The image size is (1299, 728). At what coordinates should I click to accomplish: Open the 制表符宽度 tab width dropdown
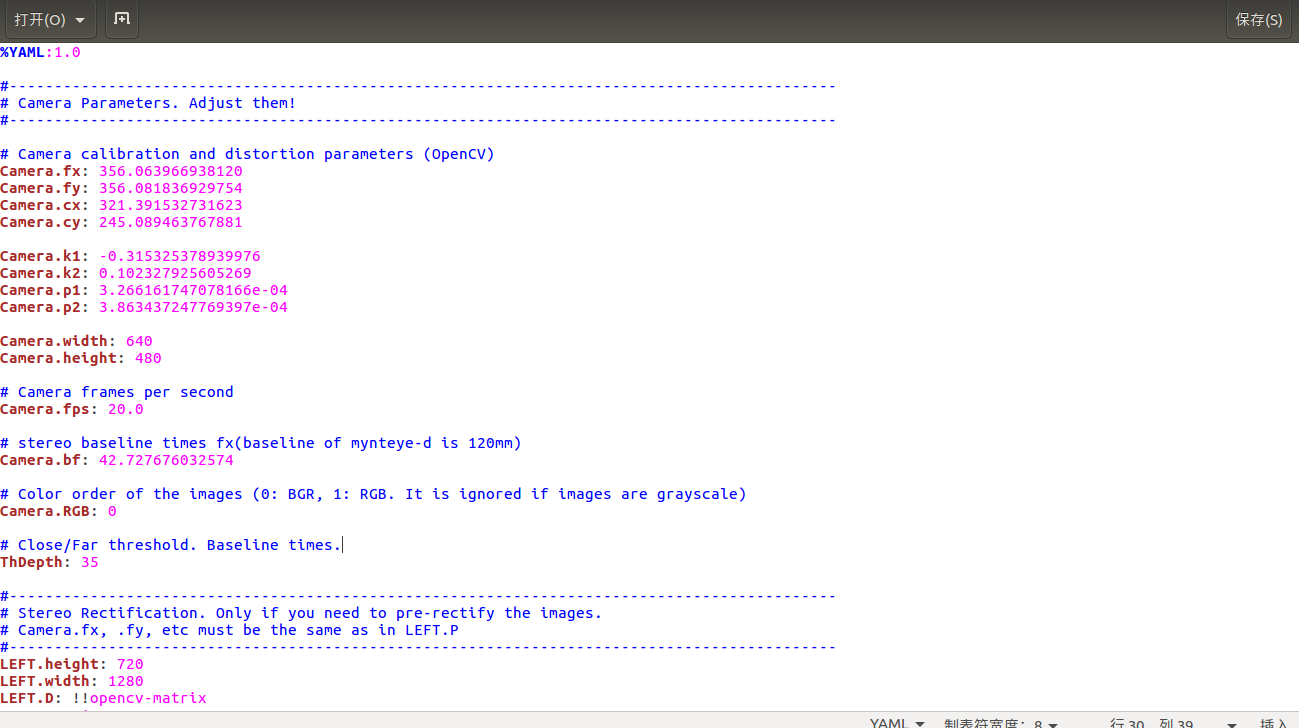[1001, 723]
